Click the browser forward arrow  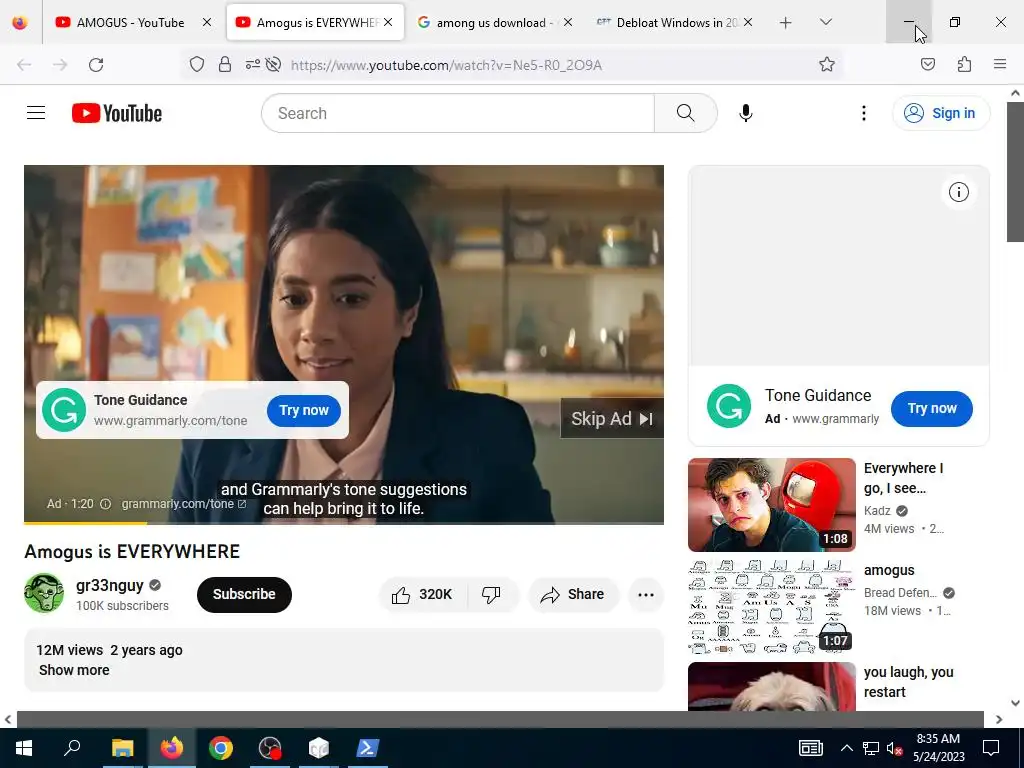tap(60, 65)
